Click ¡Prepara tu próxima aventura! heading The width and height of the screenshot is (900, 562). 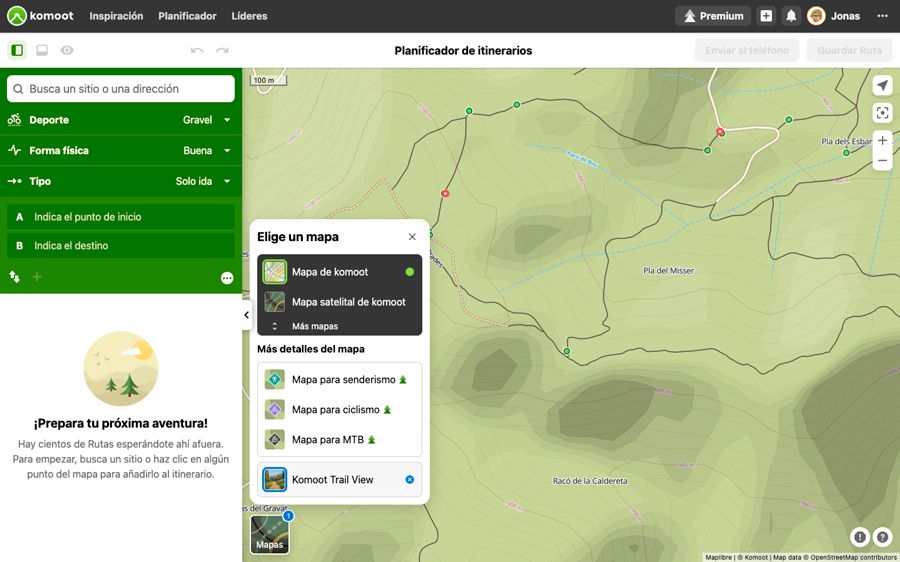121,424
